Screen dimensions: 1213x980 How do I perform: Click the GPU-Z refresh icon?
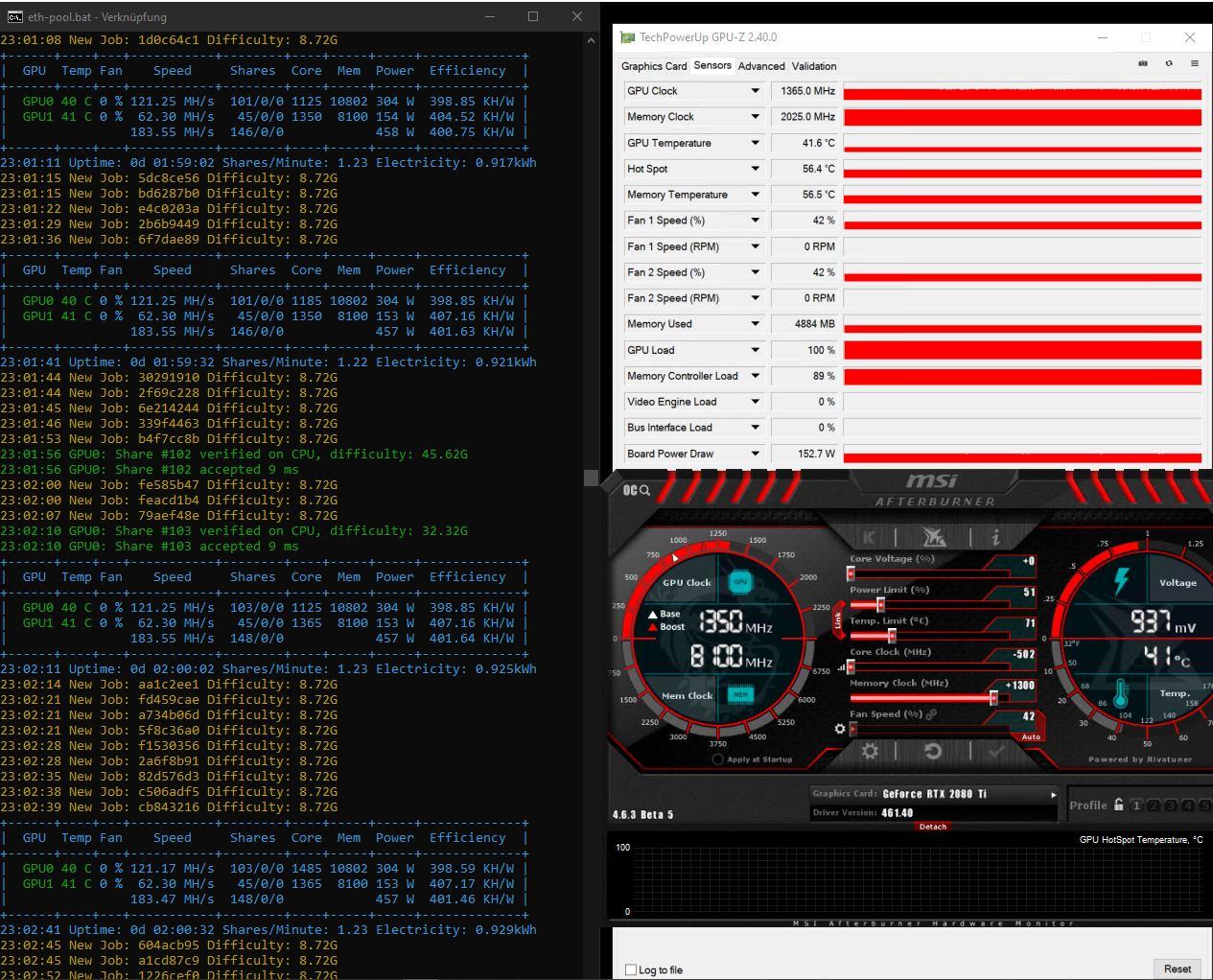click(x=1169, y=63)
